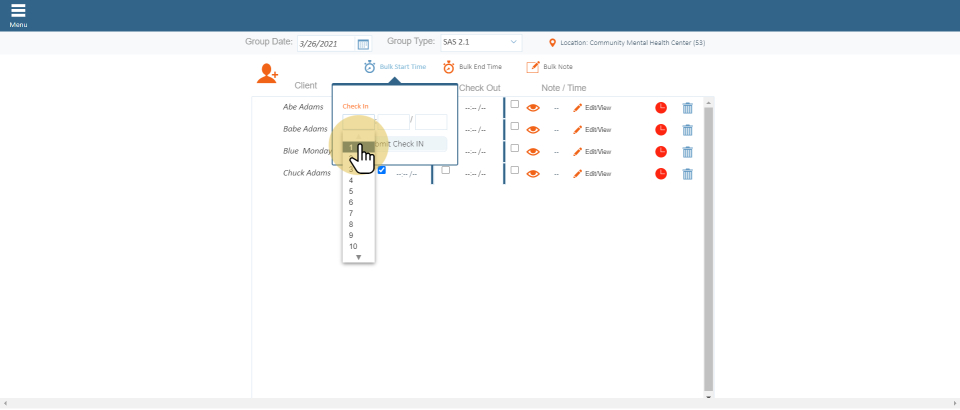This screenshot has height=410, width=960.
Task: Tick the note checkbox for Abe Adams
Action: click(x=515, y=104)
